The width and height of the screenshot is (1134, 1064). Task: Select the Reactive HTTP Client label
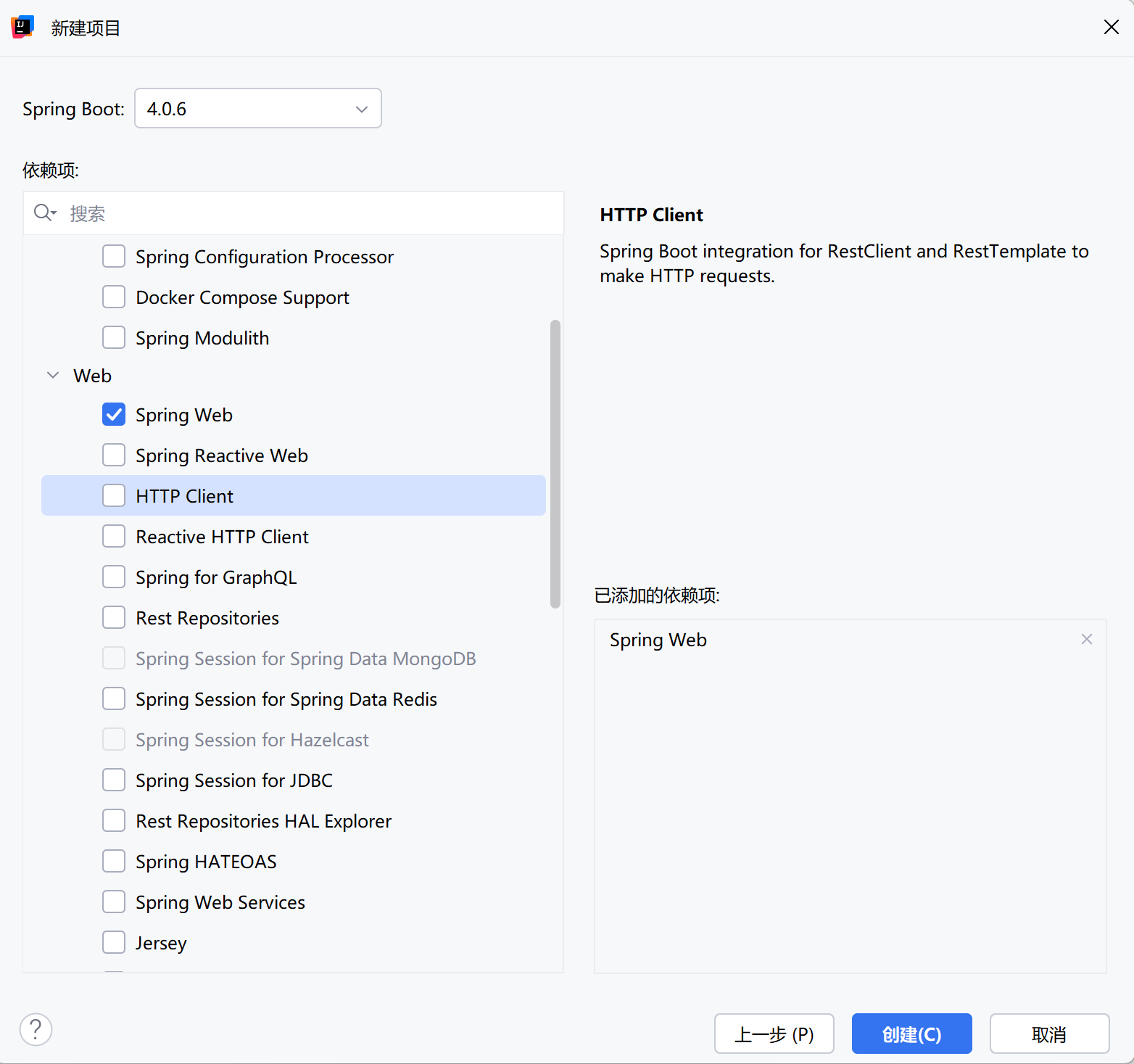(222, 537)
